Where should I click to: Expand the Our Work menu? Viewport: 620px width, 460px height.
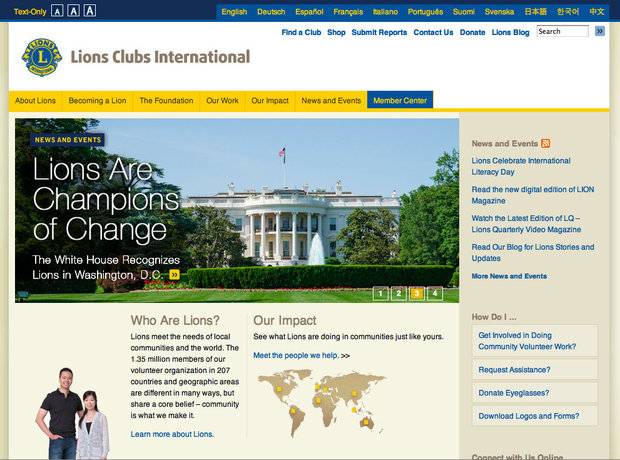click(222, 101)
